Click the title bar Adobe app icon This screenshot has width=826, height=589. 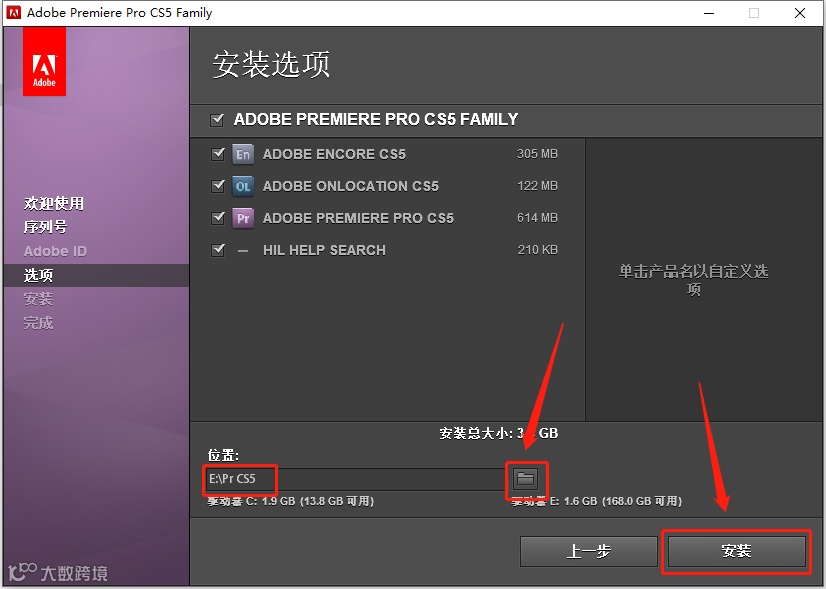[x=14, y=13]
